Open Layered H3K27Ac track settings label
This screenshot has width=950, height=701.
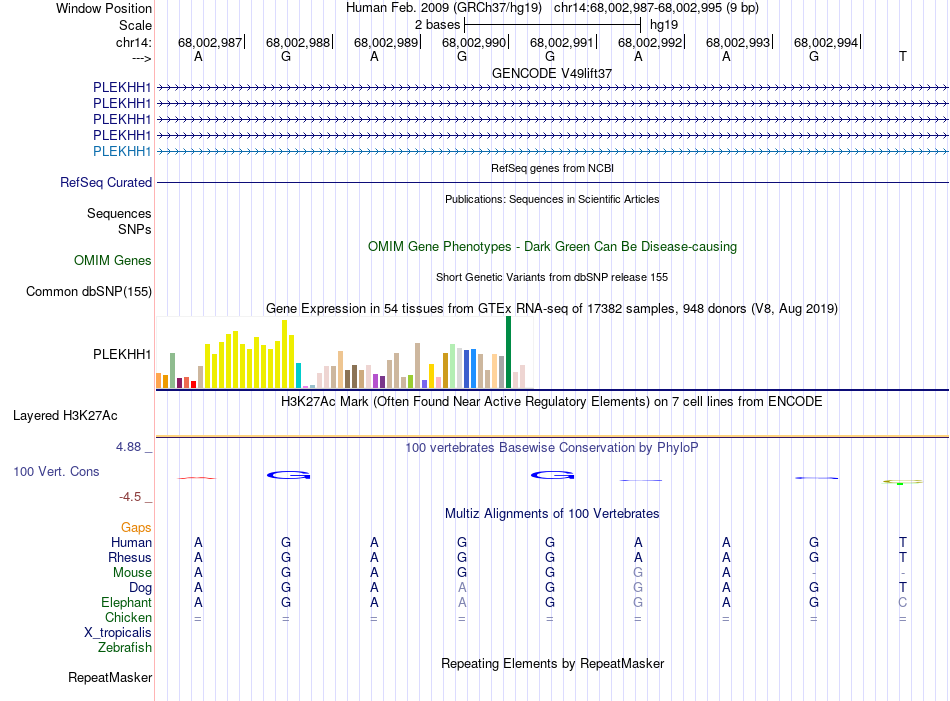[65, 415]
